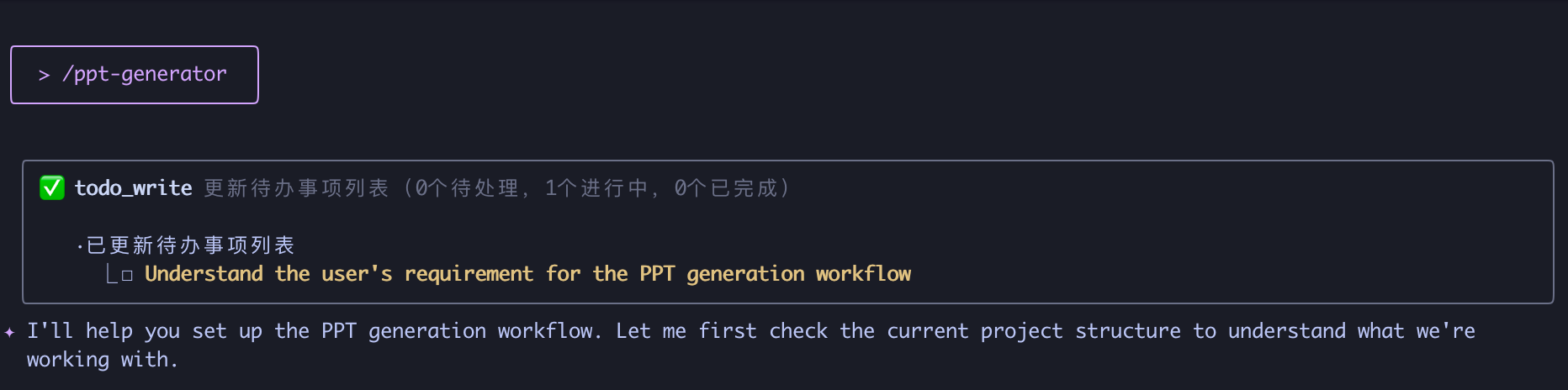The height and width of the screenshot is (390, 1568).
Task: Click the /ppt-generator command text
Action: [145, 74]
